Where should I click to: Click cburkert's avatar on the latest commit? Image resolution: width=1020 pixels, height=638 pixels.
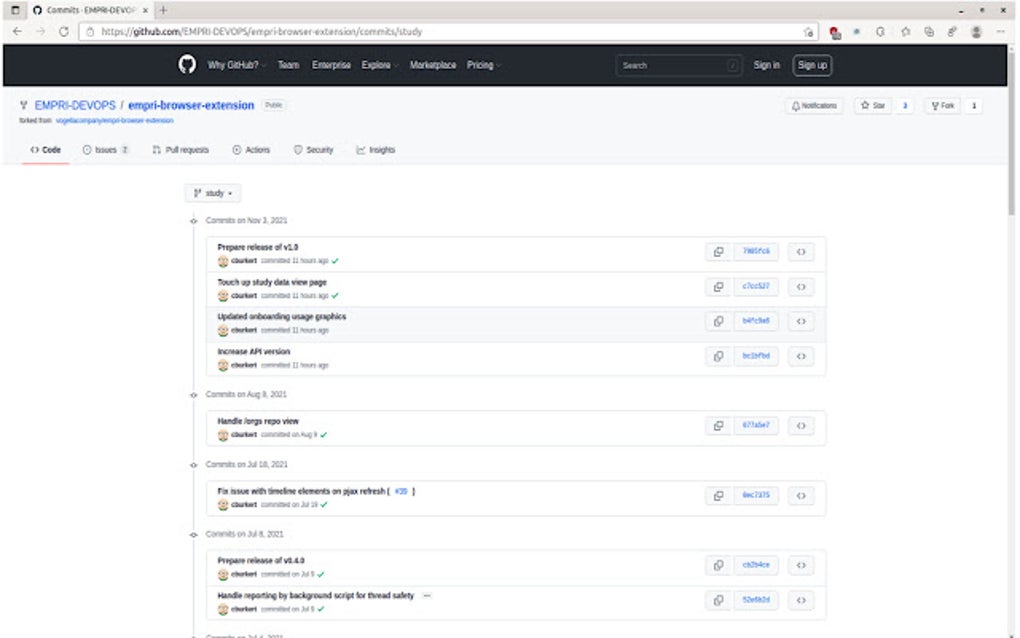[x=224, y=260]
